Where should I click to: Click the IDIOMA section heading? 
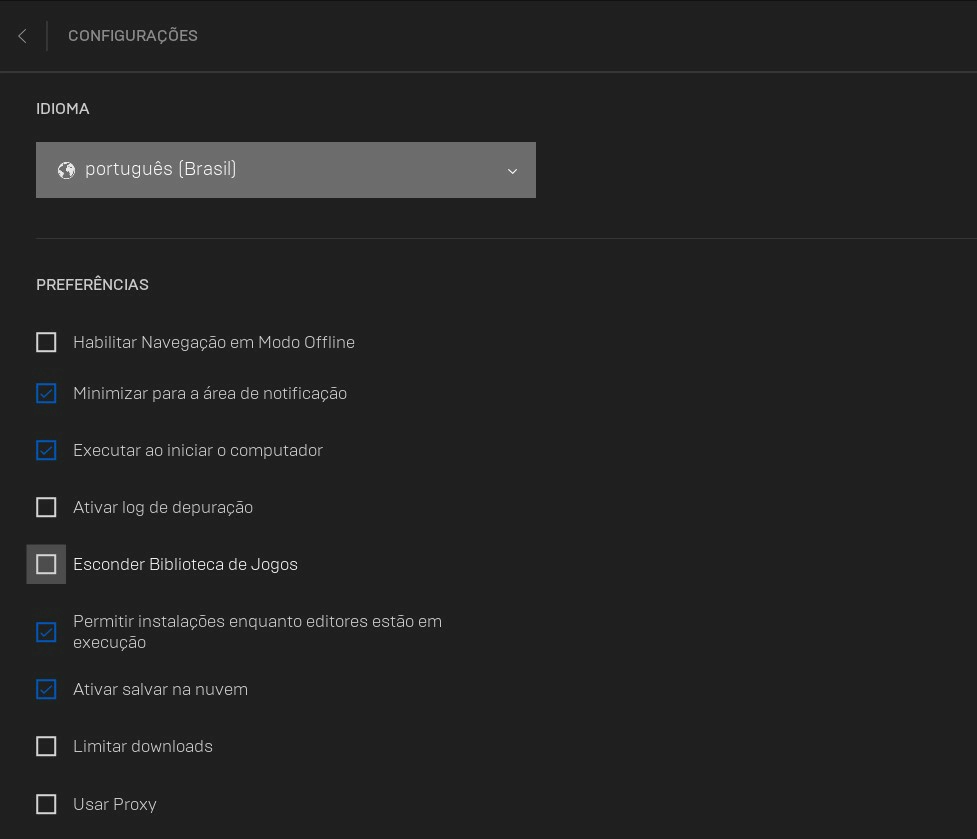point(63,109)
